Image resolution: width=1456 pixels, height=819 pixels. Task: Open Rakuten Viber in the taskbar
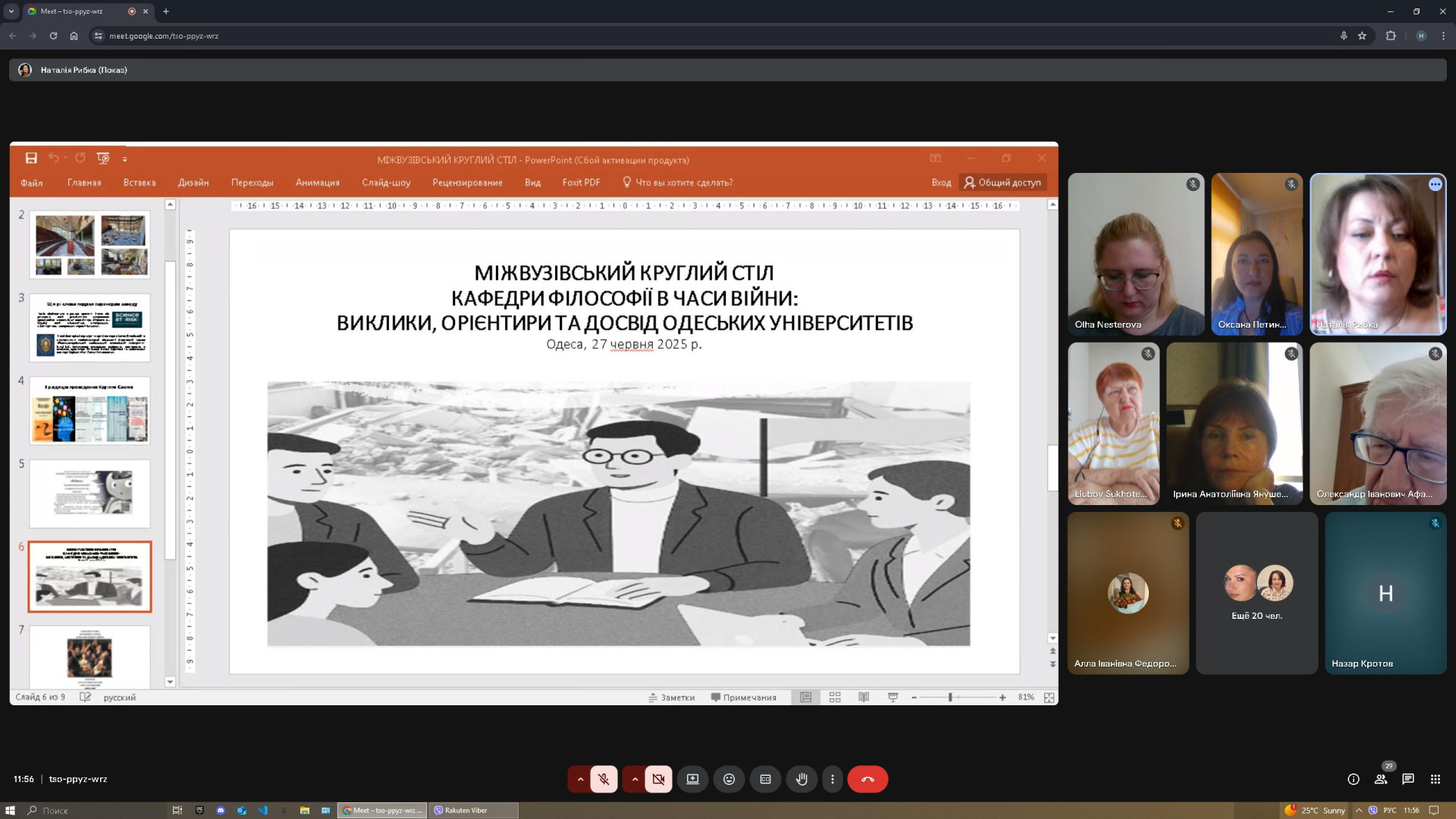tap(472, 810)
